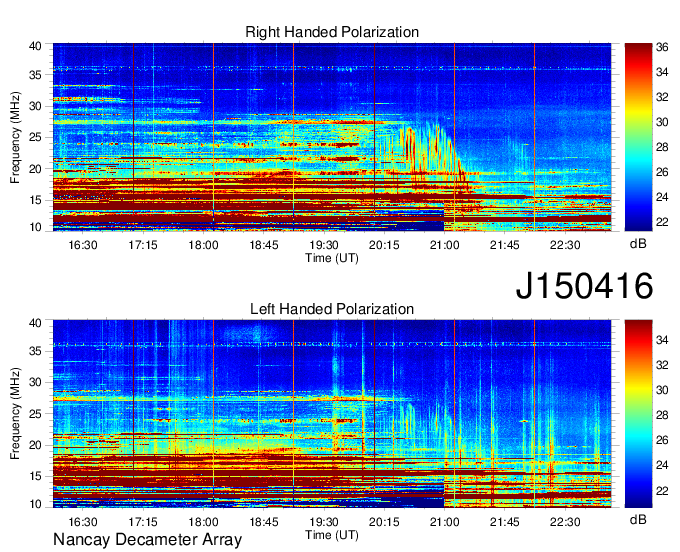Image resolution: width=680 pixels, height=552 pixels.
Task: Click 17:15 tick on the top plot
Action: point(143,245)
